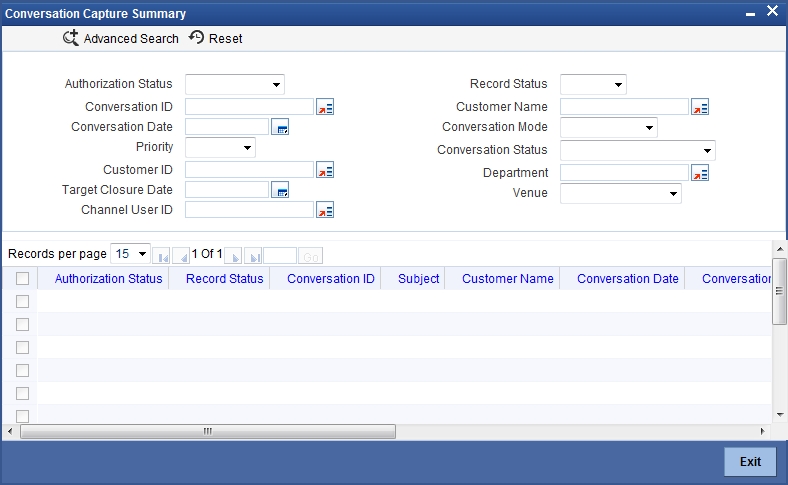This screenshot has height=485, width=788.
Task: Sort by Customer Name column header
Action: click(508, 279)
